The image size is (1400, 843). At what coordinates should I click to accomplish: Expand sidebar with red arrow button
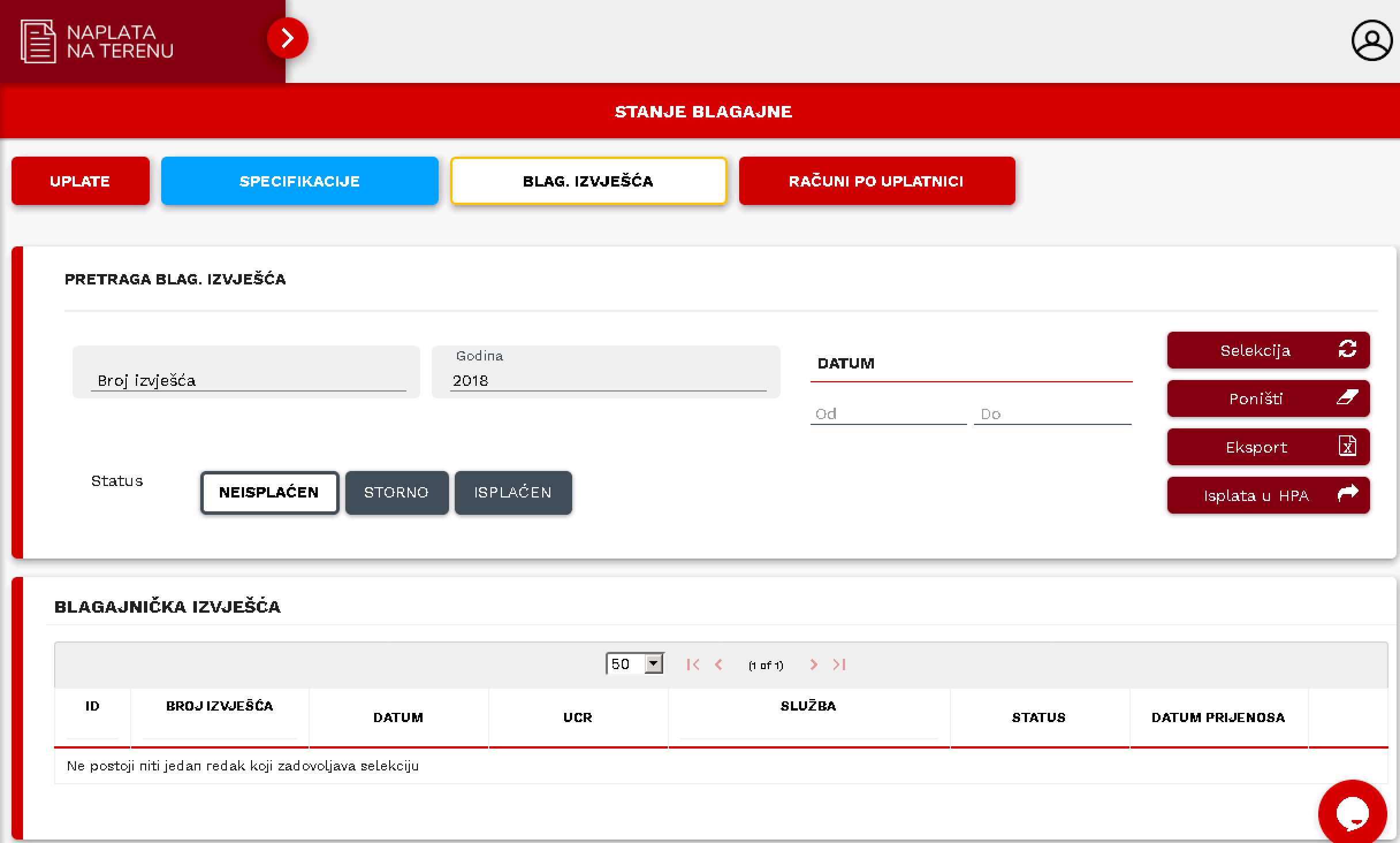click(287, 38)
